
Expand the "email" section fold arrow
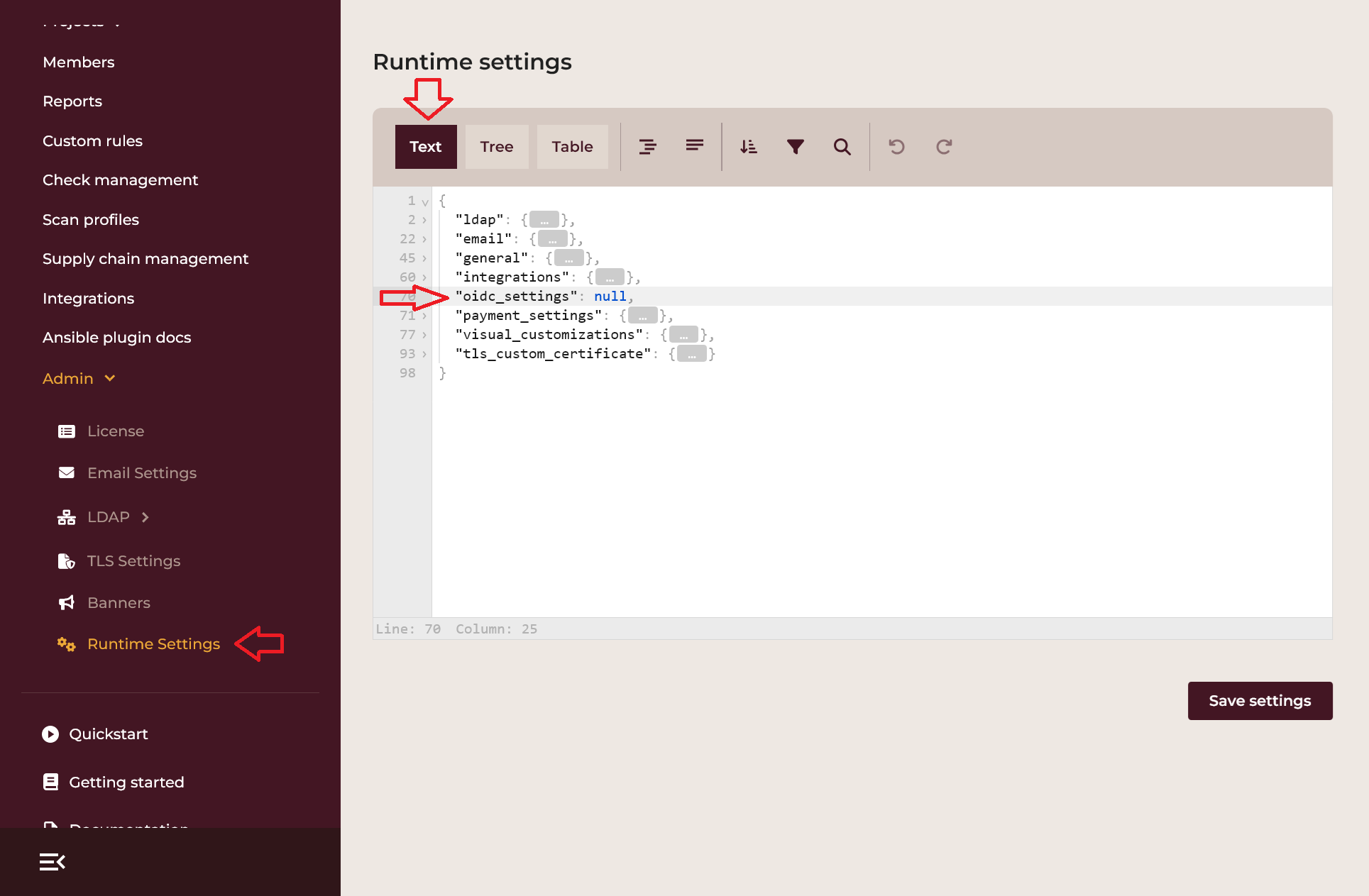(x=424, y=239)
